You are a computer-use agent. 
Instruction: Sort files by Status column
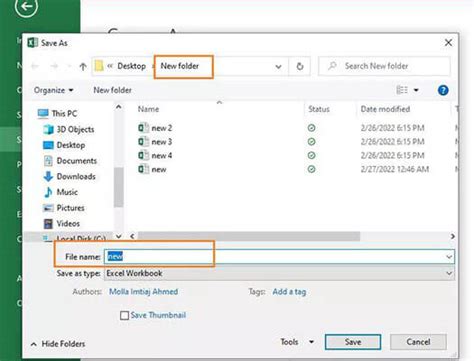tap(319, 109)
